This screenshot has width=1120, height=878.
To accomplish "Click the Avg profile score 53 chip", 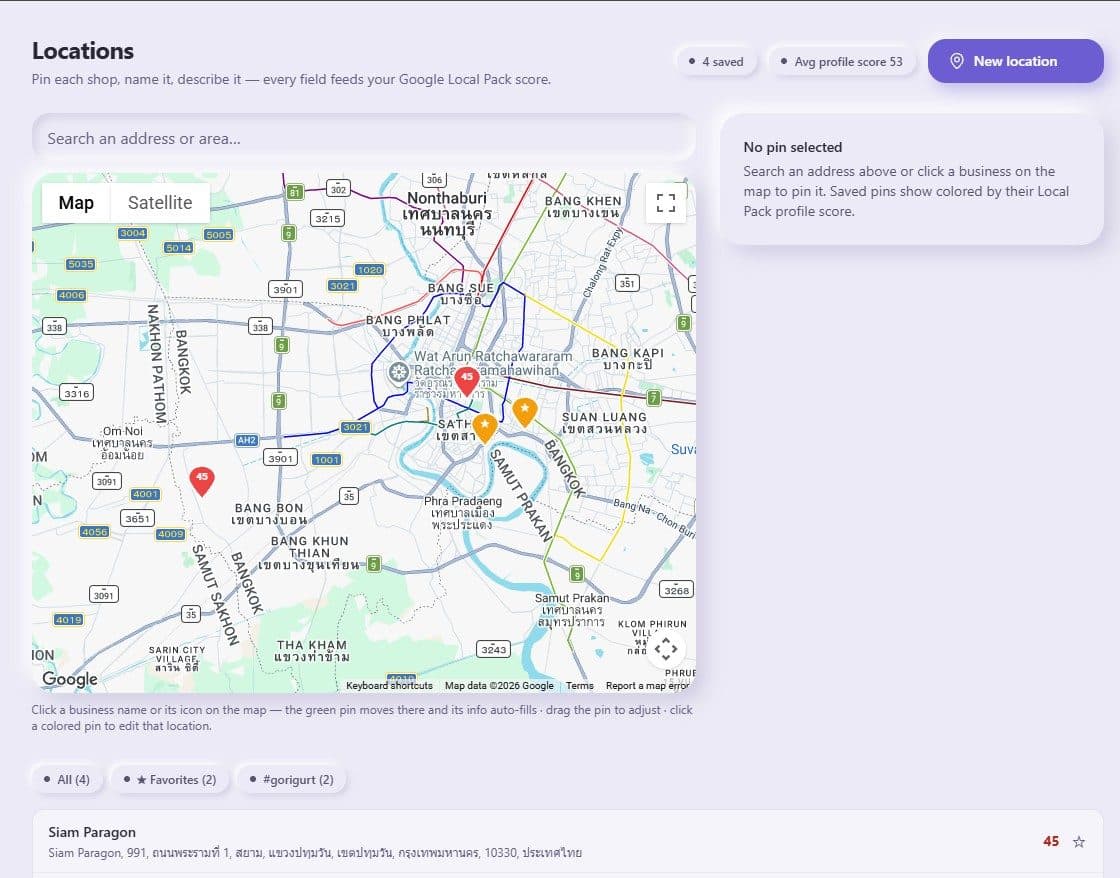I will coord(842,61).
